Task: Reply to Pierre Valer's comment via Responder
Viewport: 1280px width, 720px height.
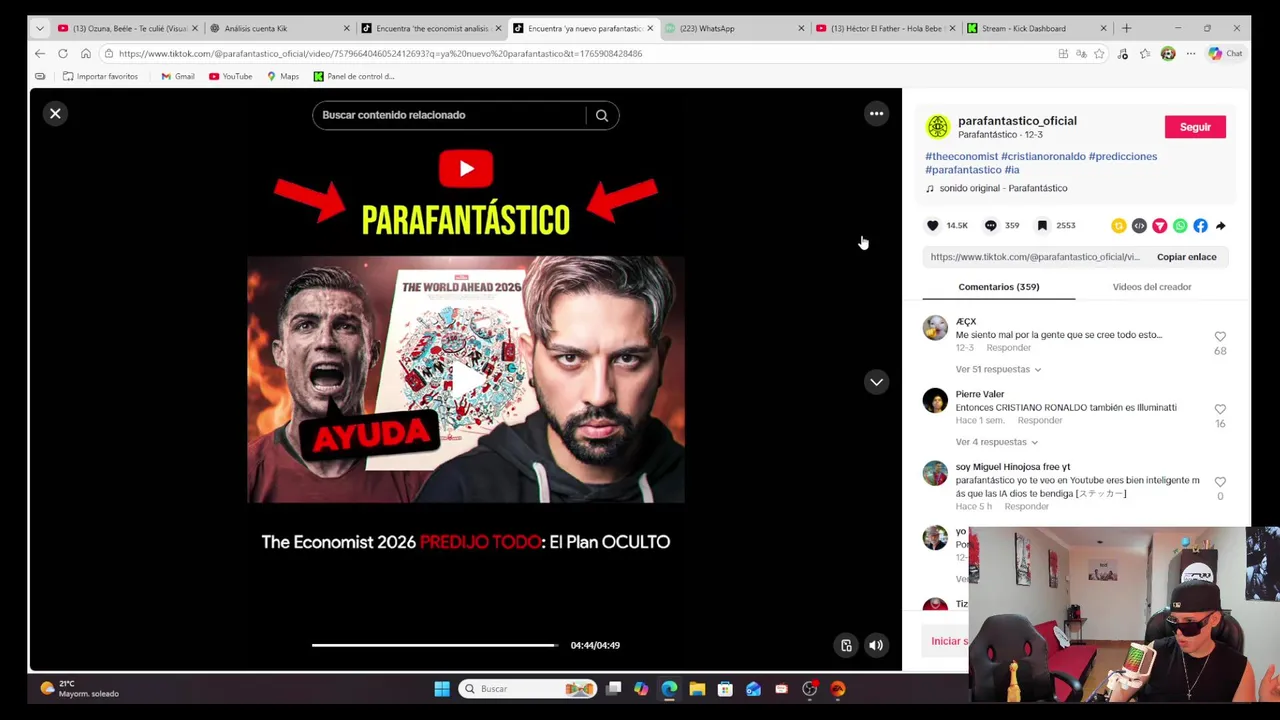Action: pyautogui.click(x=1039, y=421)
